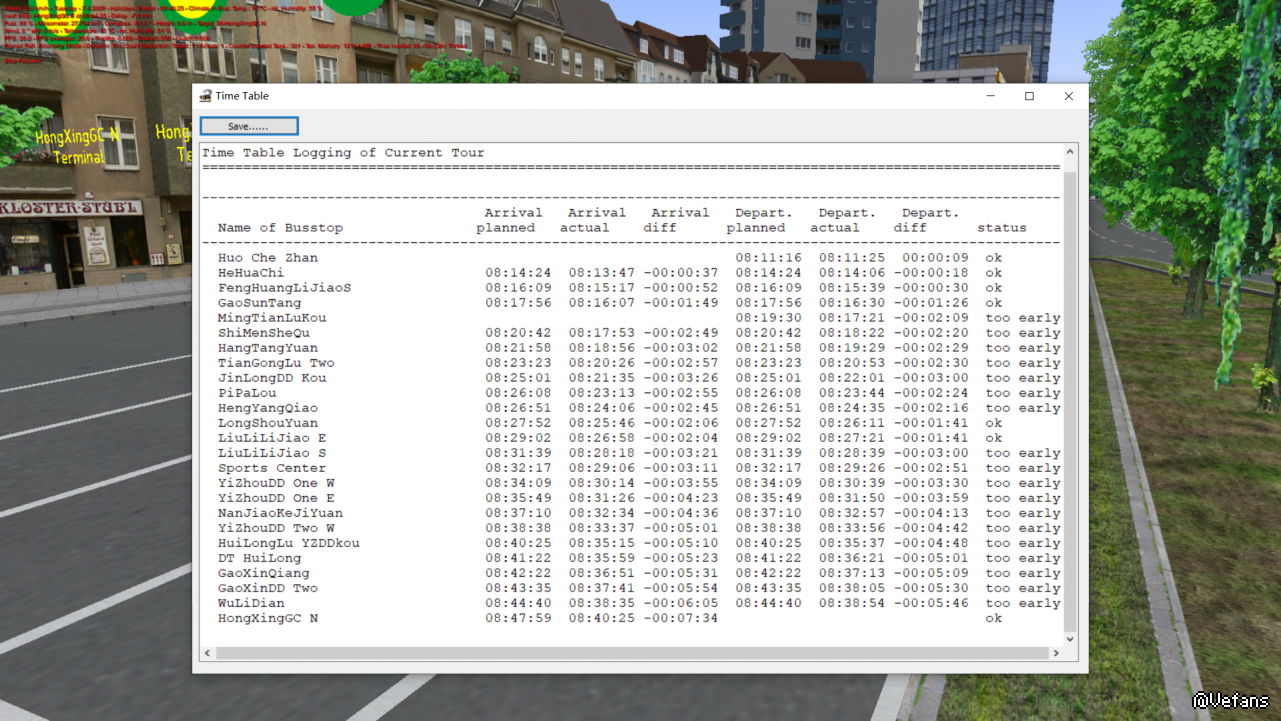
Task: Select the 'LiuLiLiJiao S' bus stop name
Action: pyautogui.click(x=272, y=453)
